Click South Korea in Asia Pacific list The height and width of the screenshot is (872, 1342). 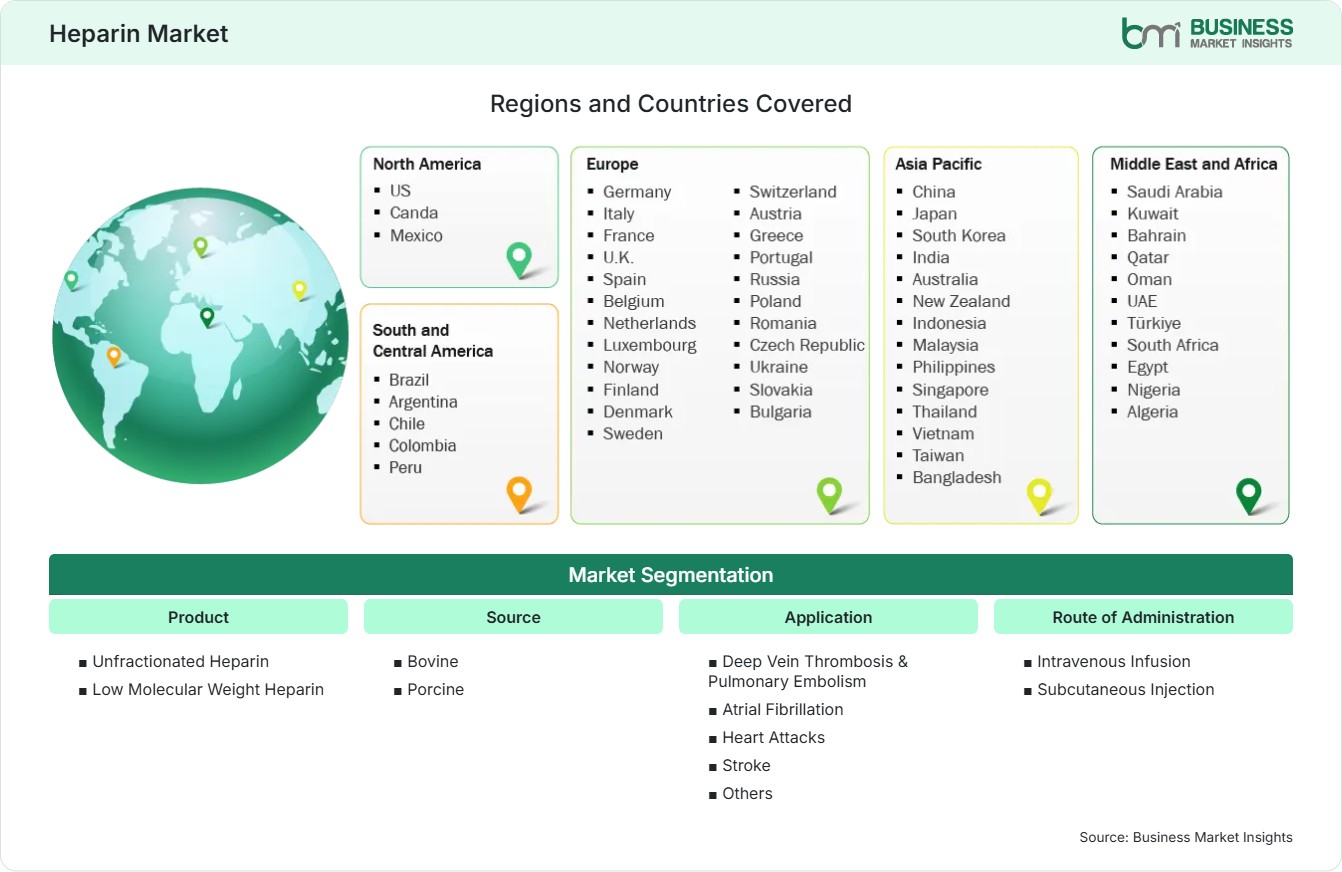pyautogui.click(x=959, y=235)
